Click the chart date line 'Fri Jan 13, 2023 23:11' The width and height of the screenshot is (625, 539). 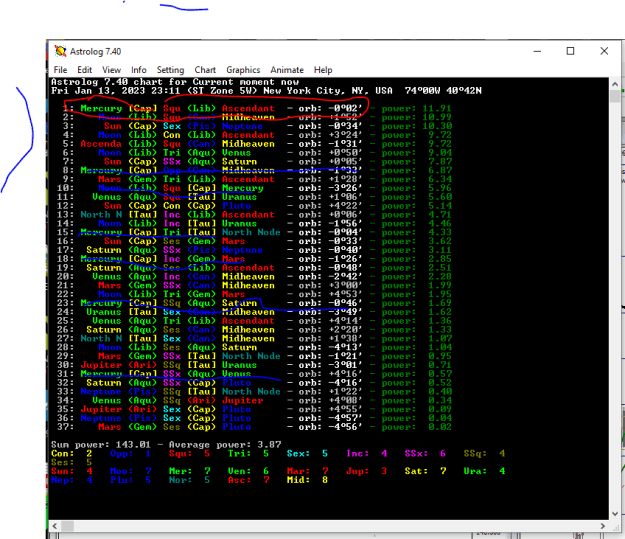[x=116, y=91]
